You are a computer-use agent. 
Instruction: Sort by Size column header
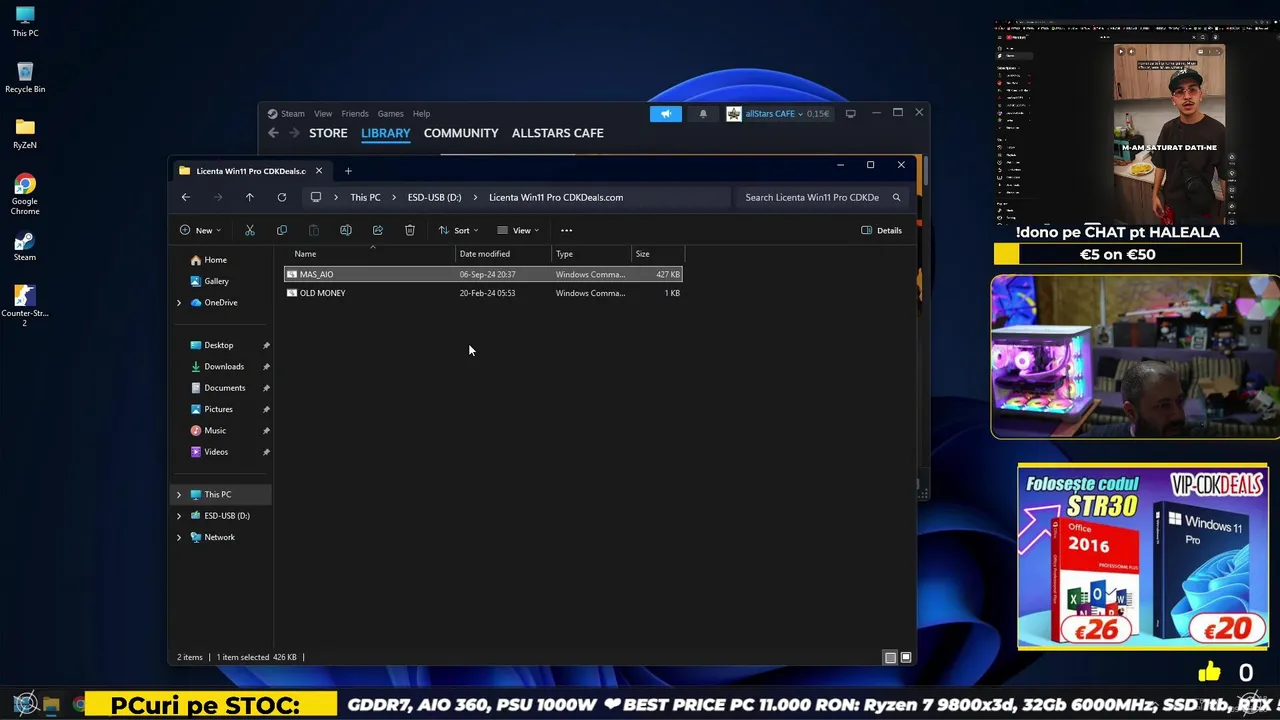[x=658, y=254]
